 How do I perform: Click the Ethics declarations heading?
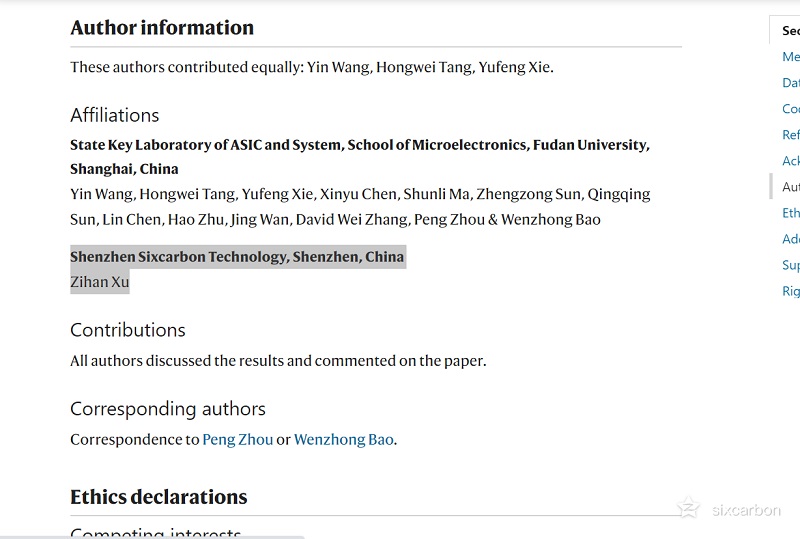[159, 497]
